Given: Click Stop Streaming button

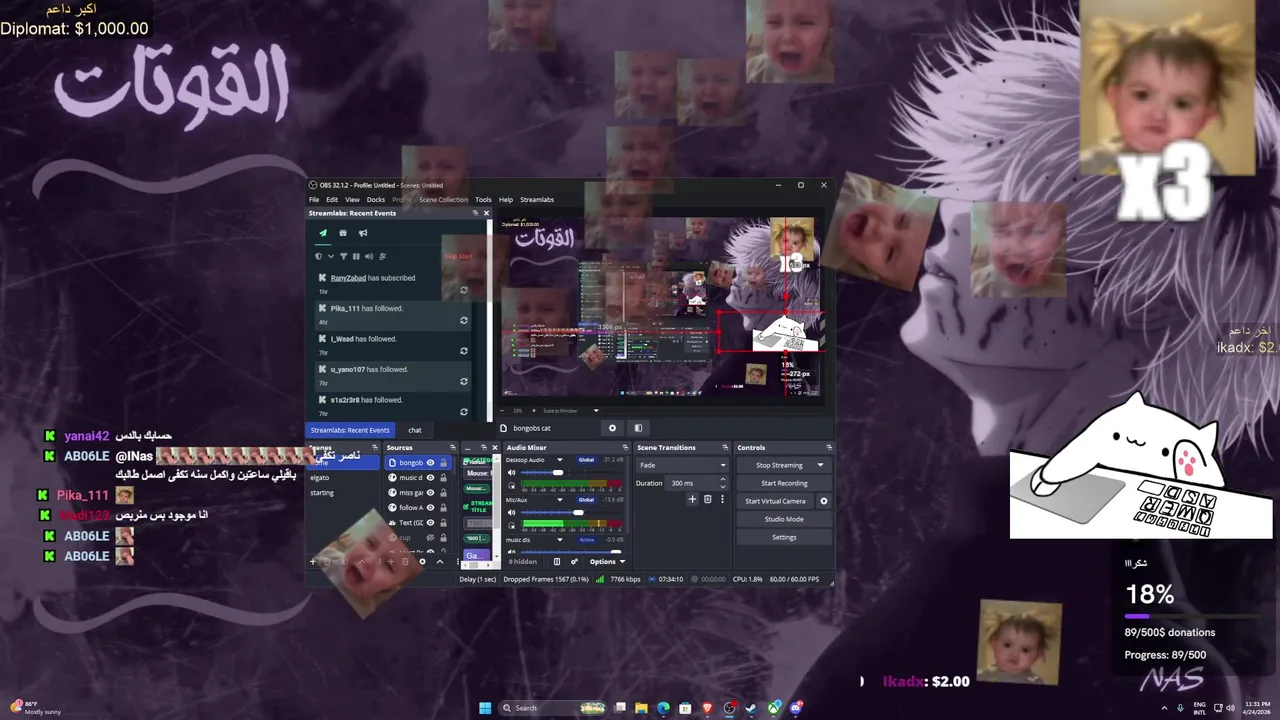Looking at the screenshot, I should [779, 465].
